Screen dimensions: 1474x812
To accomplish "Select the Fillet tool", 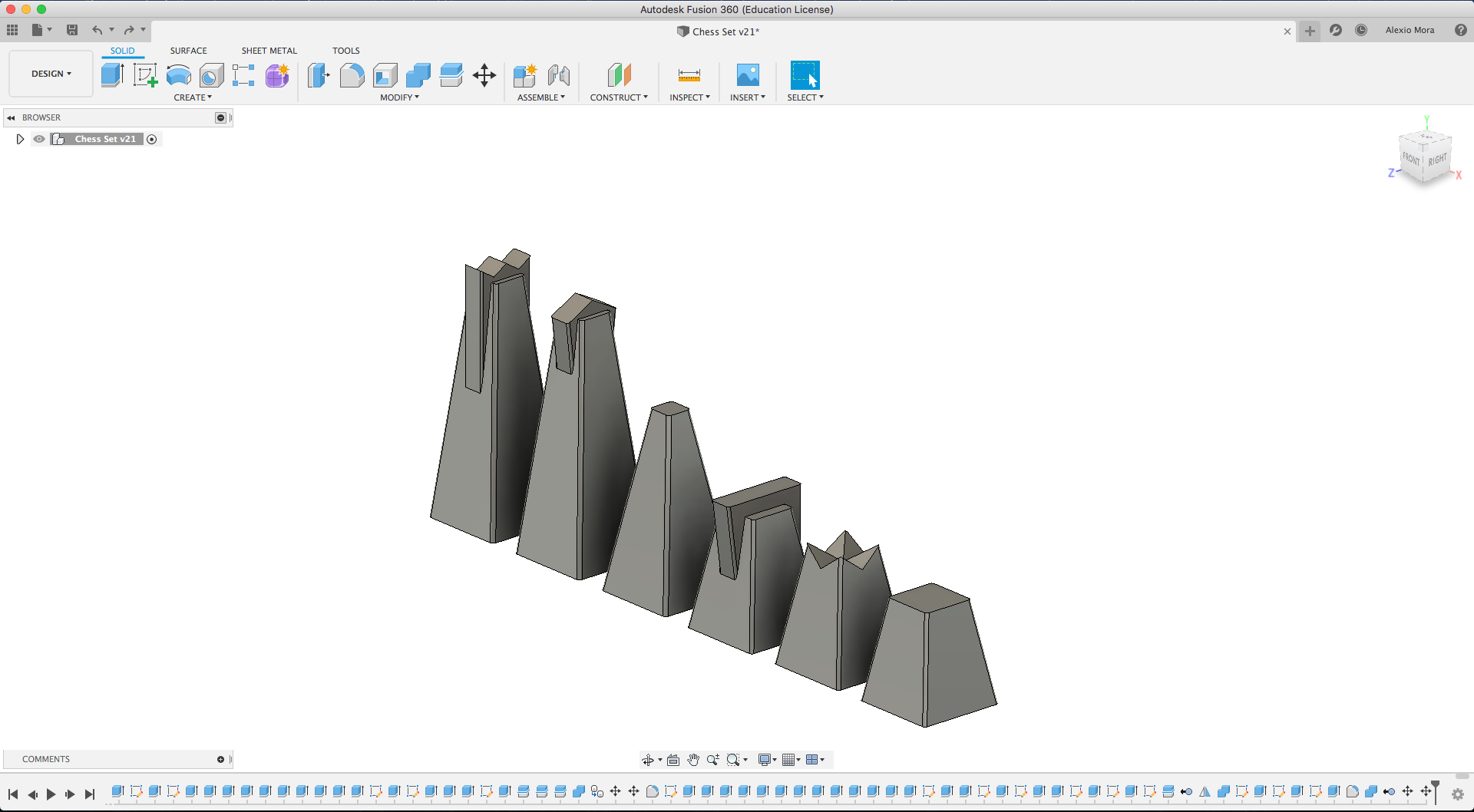I will click(x=352, y=74).
